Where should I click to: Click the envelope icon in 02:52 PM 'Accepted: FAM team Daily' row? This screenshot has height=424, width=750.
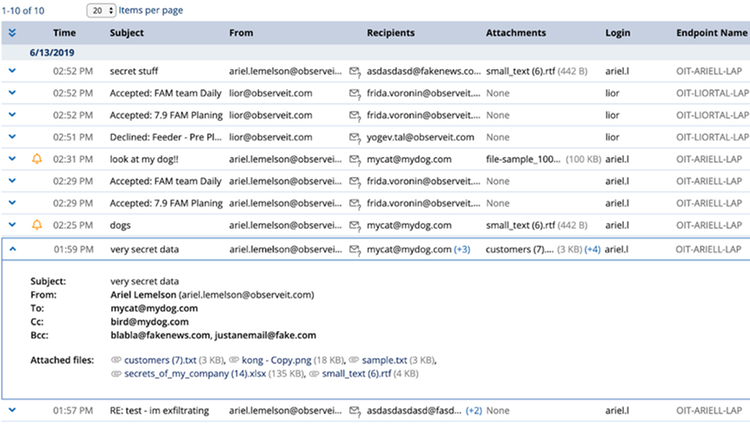coord(354,94)
